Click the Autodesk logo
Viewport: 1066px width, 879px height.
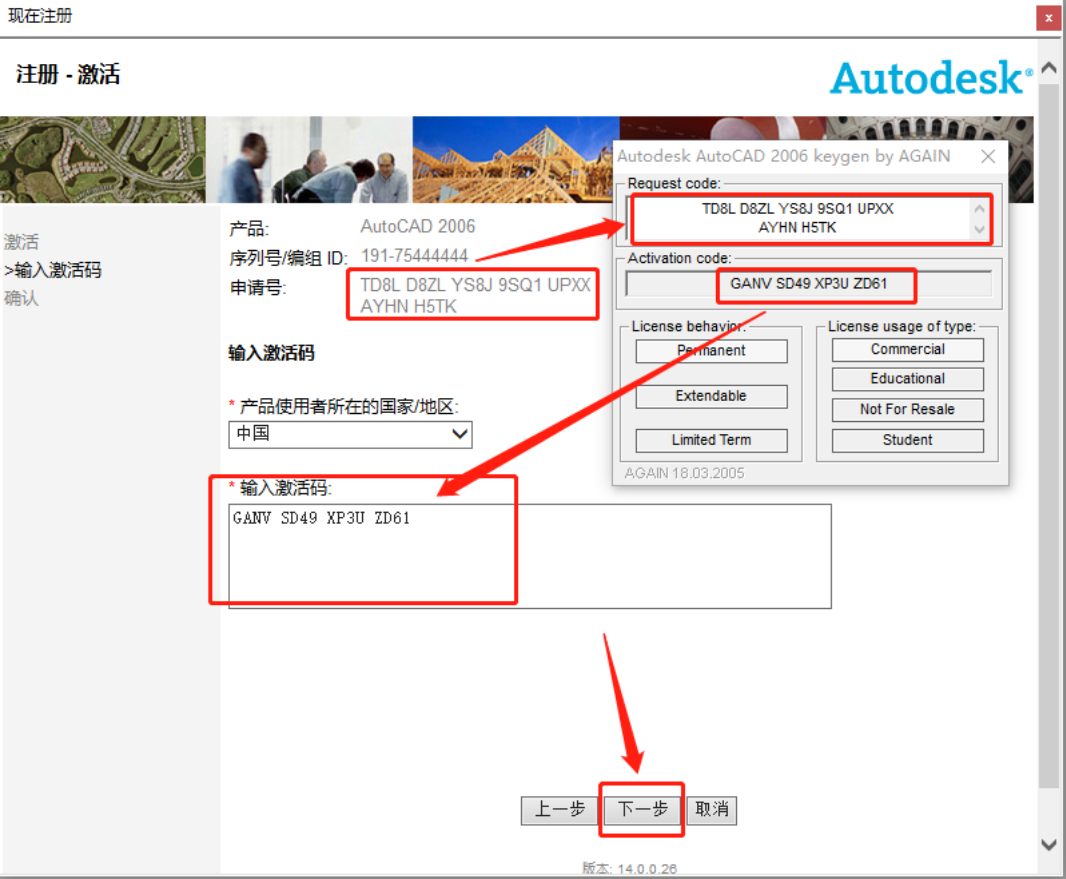[x=931, y=77]
